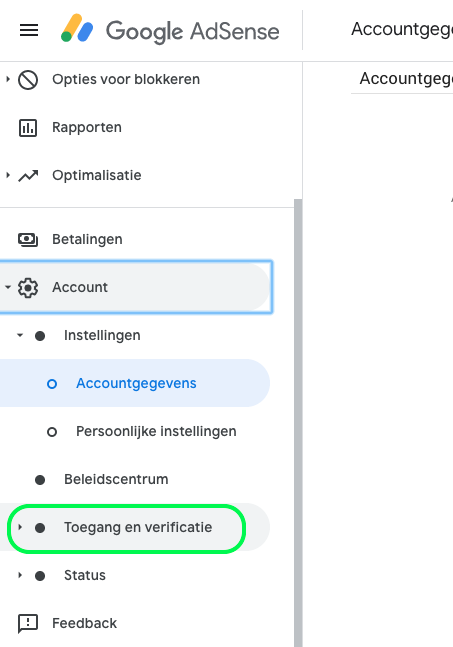Click the sidebar vertical scrollbar
Screen dimensions: 453x647
tap(298, 423)
